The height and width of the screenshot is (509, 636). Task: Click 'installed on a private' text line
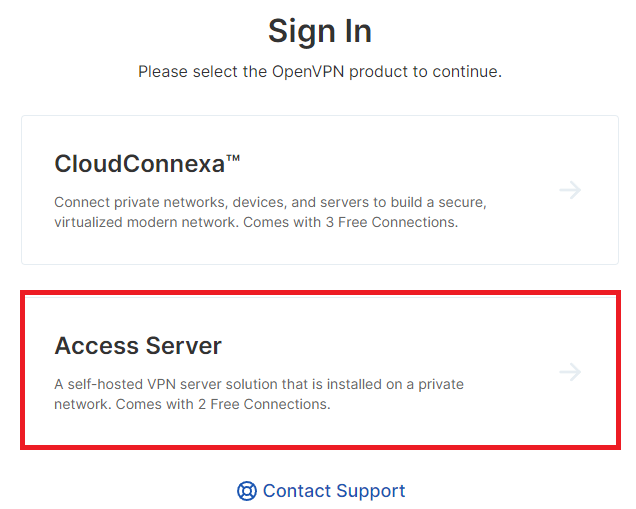point(392,384)
